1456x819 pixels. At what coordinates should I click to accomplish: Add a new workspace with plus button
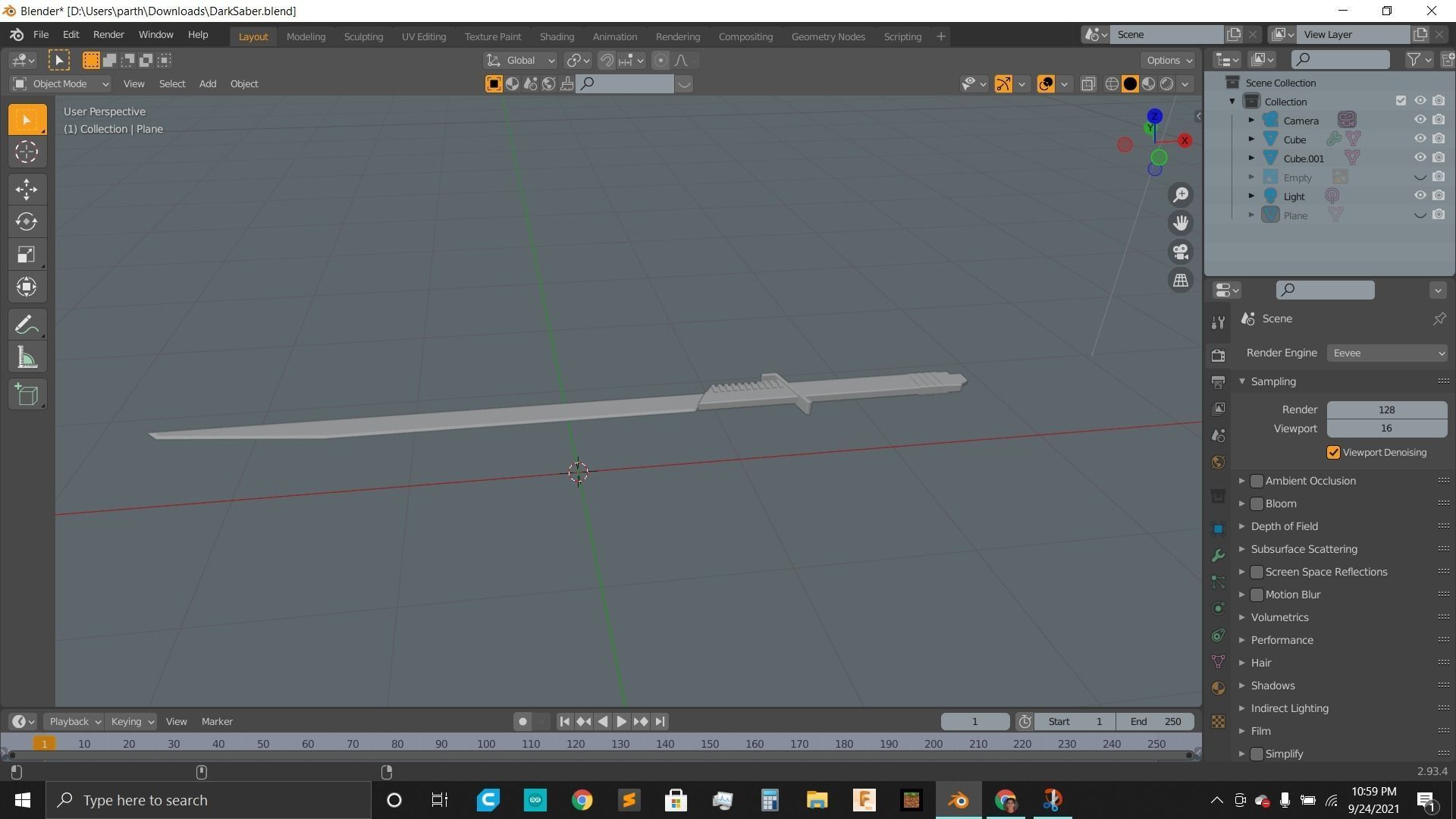point(941,36)
